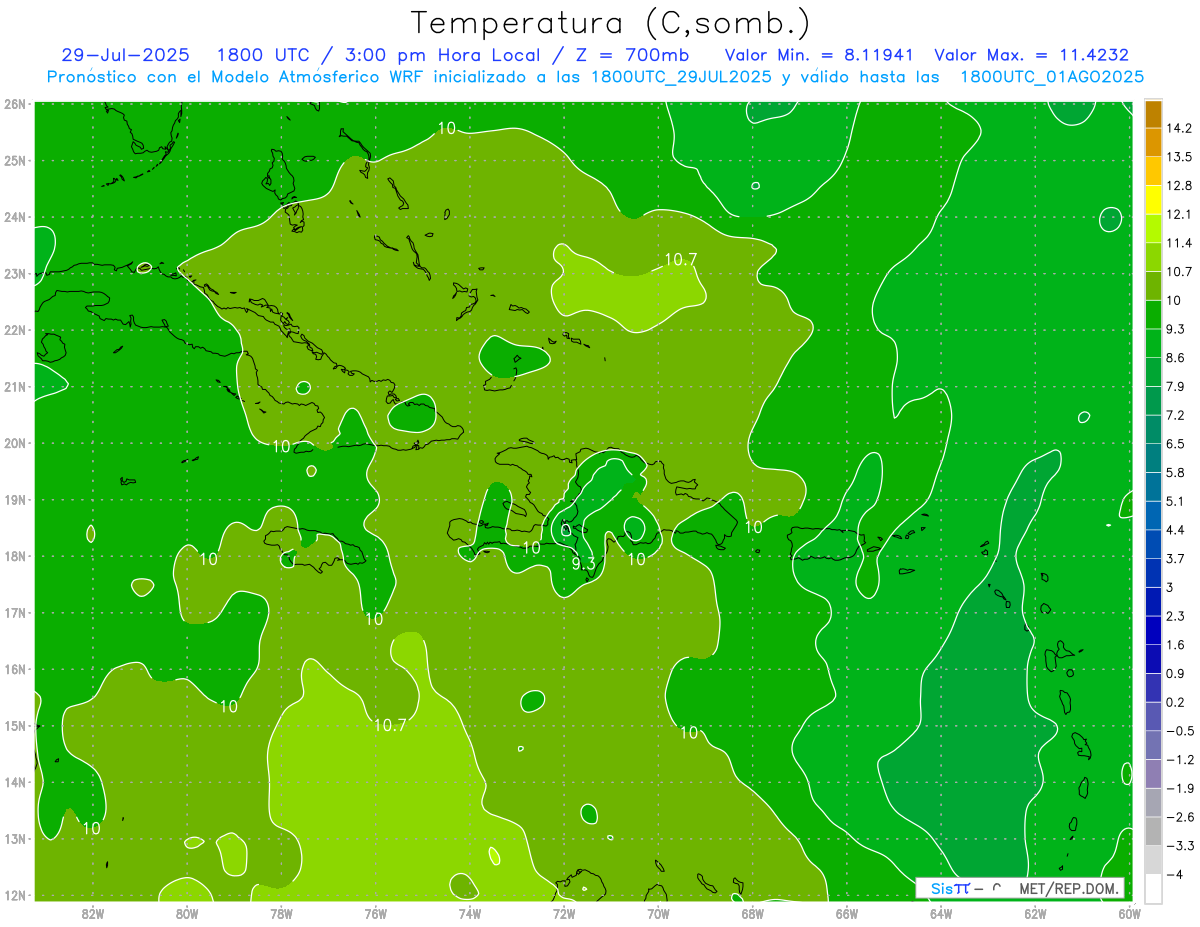This screenshot has height=927, width=1200.
Task: Click the '2.3' color bar value
Action: (x=1176, y=616)
